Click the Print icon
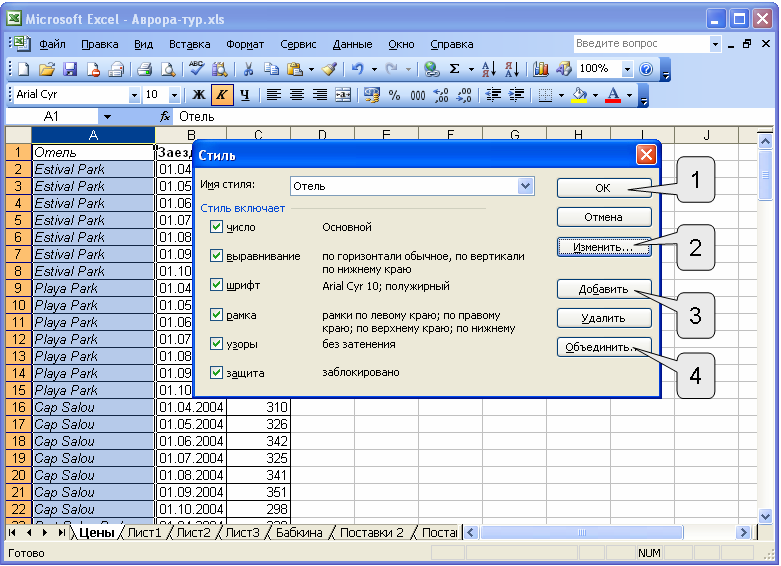The width and height of the screenshot is (781, 566). [x=144, y=69]
